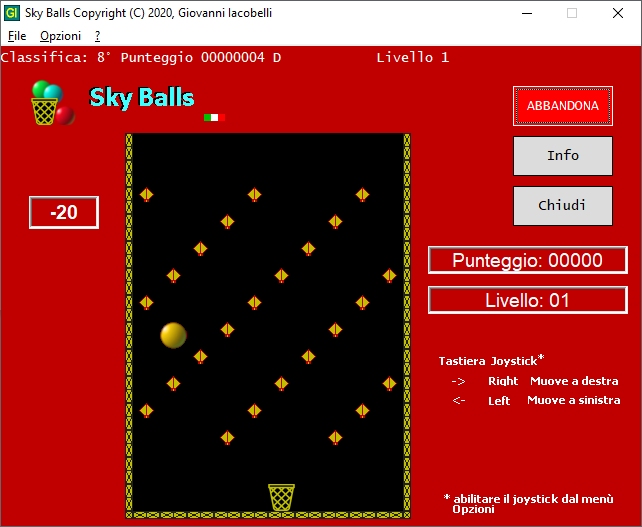642x527 pixels.
Task: Click the Chiudi button
Action: (563, 206)
